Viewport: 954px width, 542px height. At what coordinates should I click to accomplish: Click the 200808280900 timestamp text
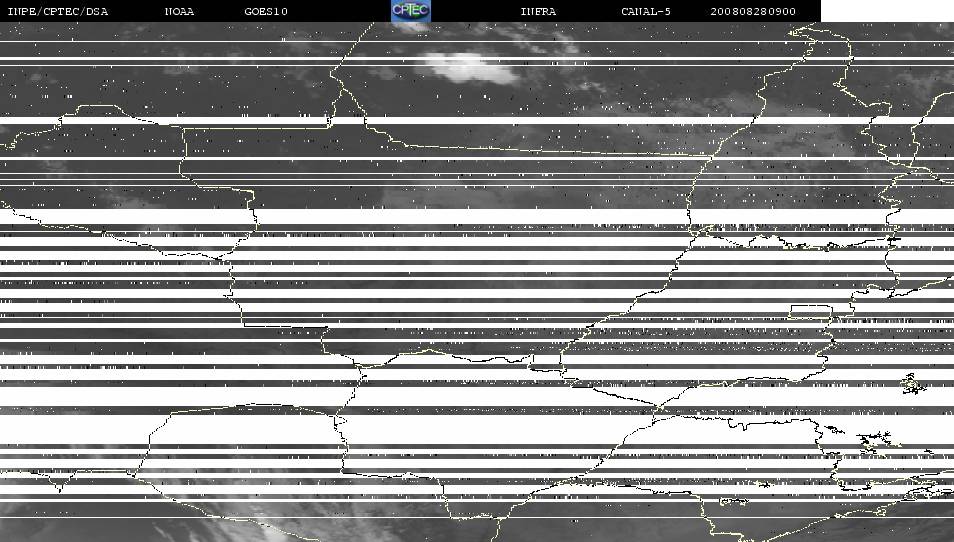click(x=752, y=11)
